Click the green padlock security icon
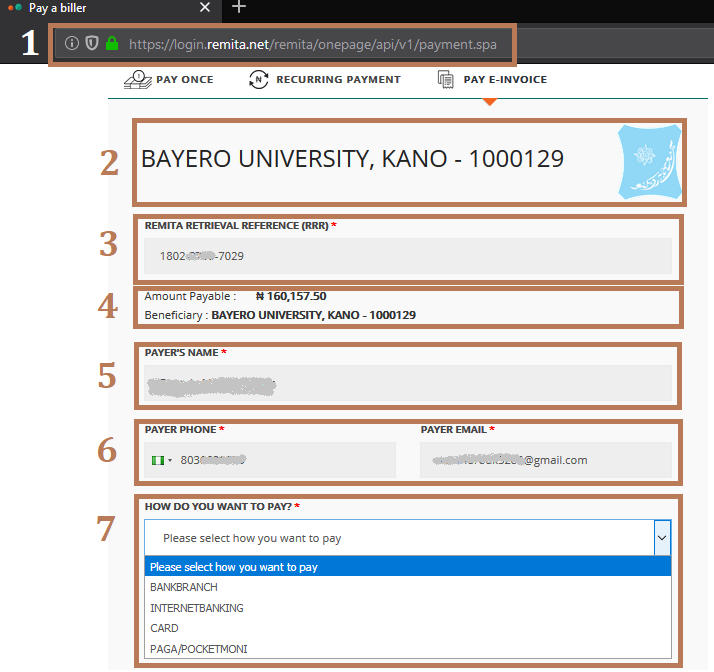Viewport: 714px width, 672px height. (111, 44)
